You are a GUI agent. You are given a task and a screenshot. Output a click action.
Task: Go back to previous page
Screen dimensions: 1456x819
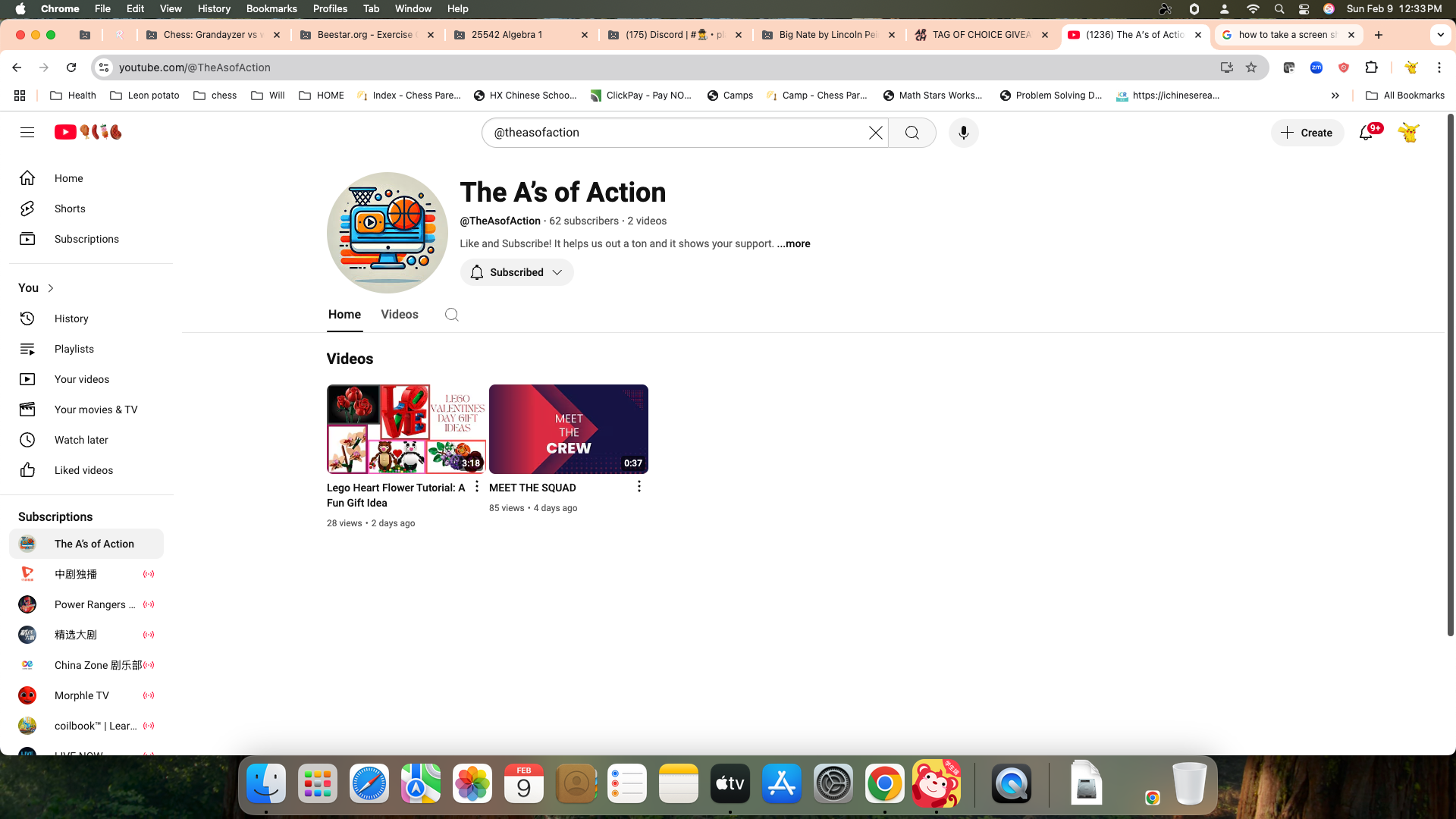tap(17, 67)
